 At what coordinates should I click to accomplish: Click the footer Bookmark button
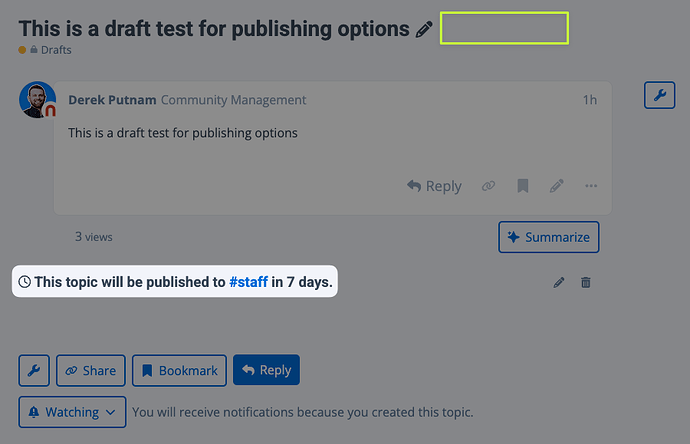[179, 371]
